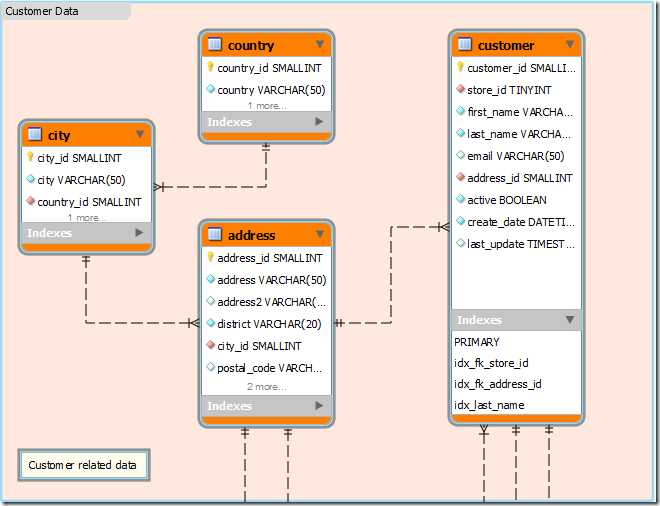Collapse the address table with header arrow
Viewport: 660px width, 506px height.
320,234
